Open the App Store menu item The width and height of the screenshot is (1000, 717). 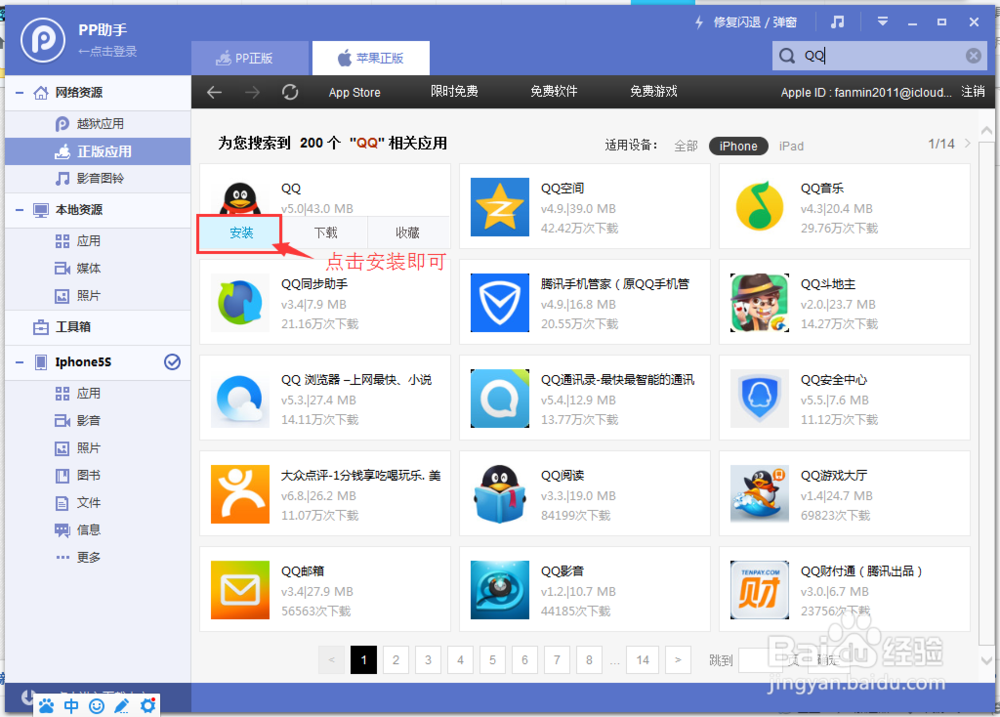point(355,92)
